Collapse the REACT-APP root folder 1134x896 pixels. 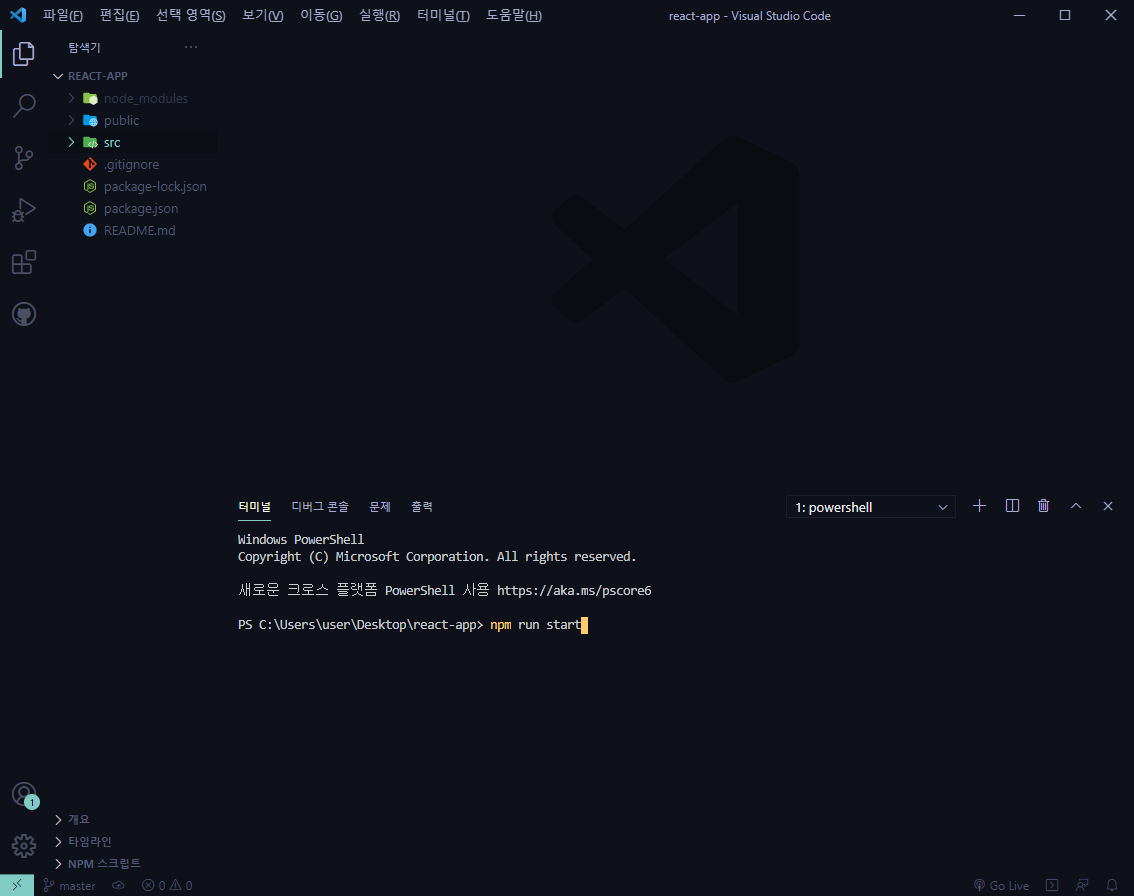(132, 76)
